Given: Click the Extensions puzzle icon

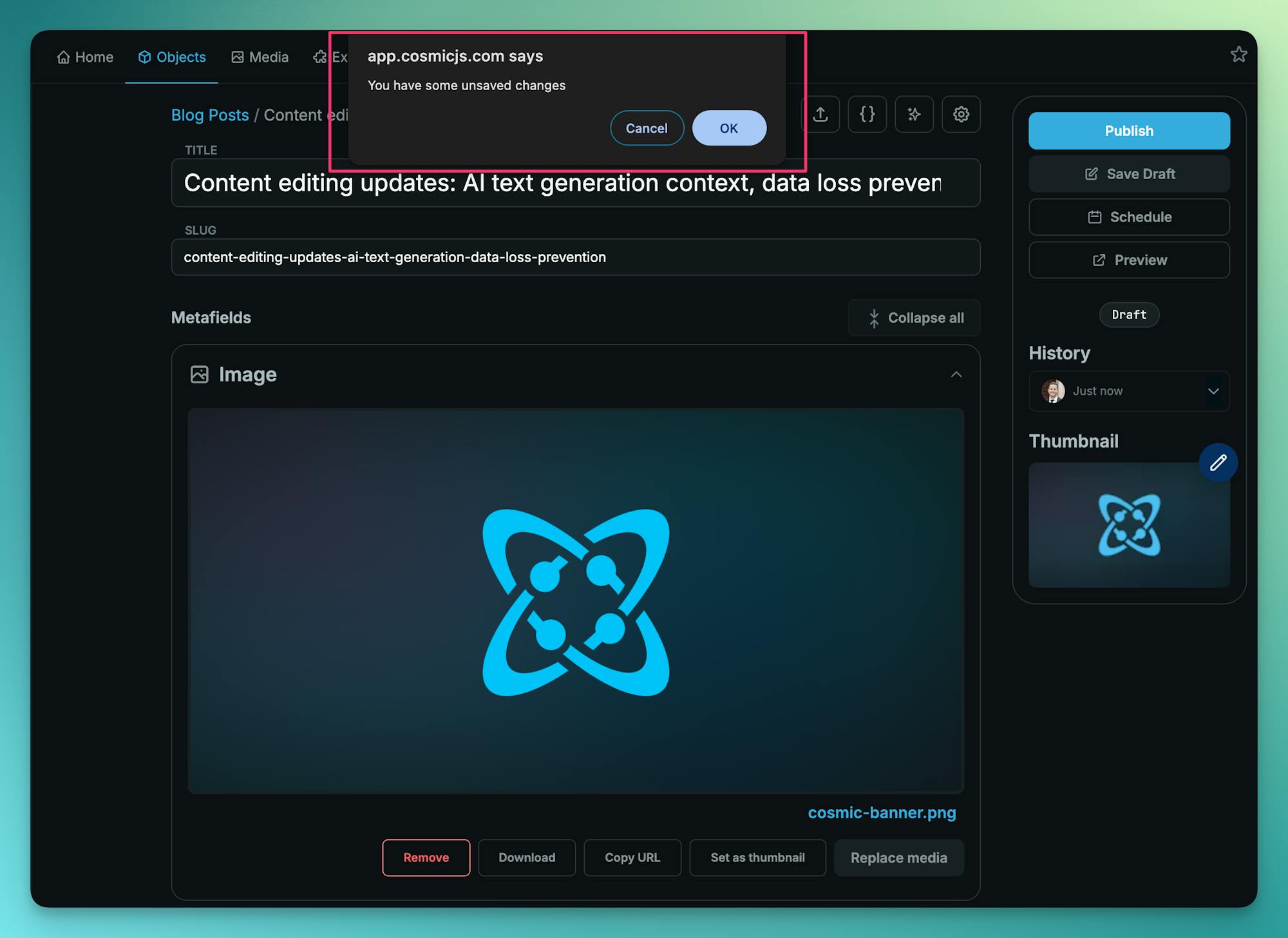Looking at the screenshot, I should point(319,57).
